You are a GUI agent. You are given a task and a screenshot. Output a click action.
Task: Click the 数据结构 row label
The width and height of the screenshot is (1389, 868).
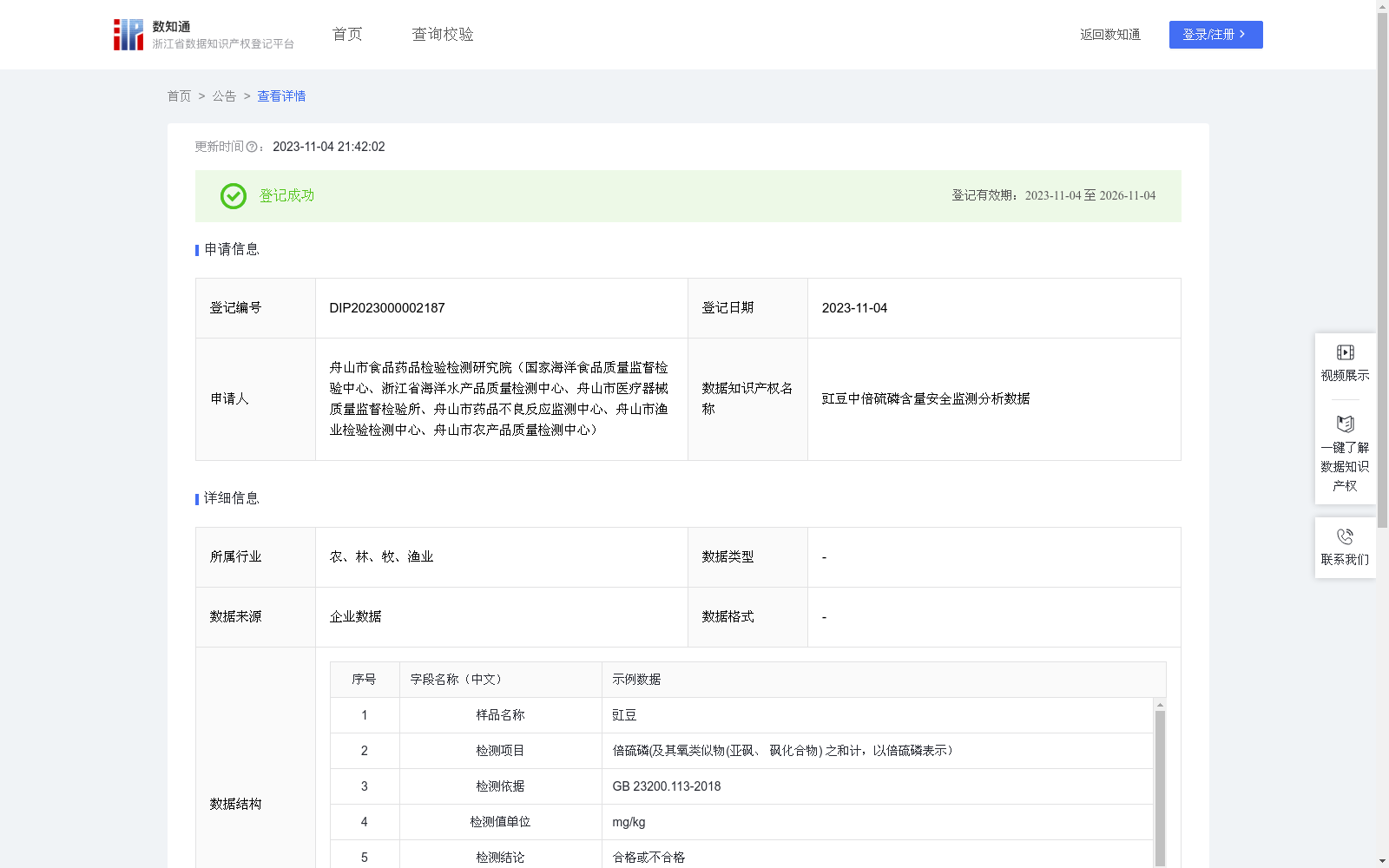(235, 805)
